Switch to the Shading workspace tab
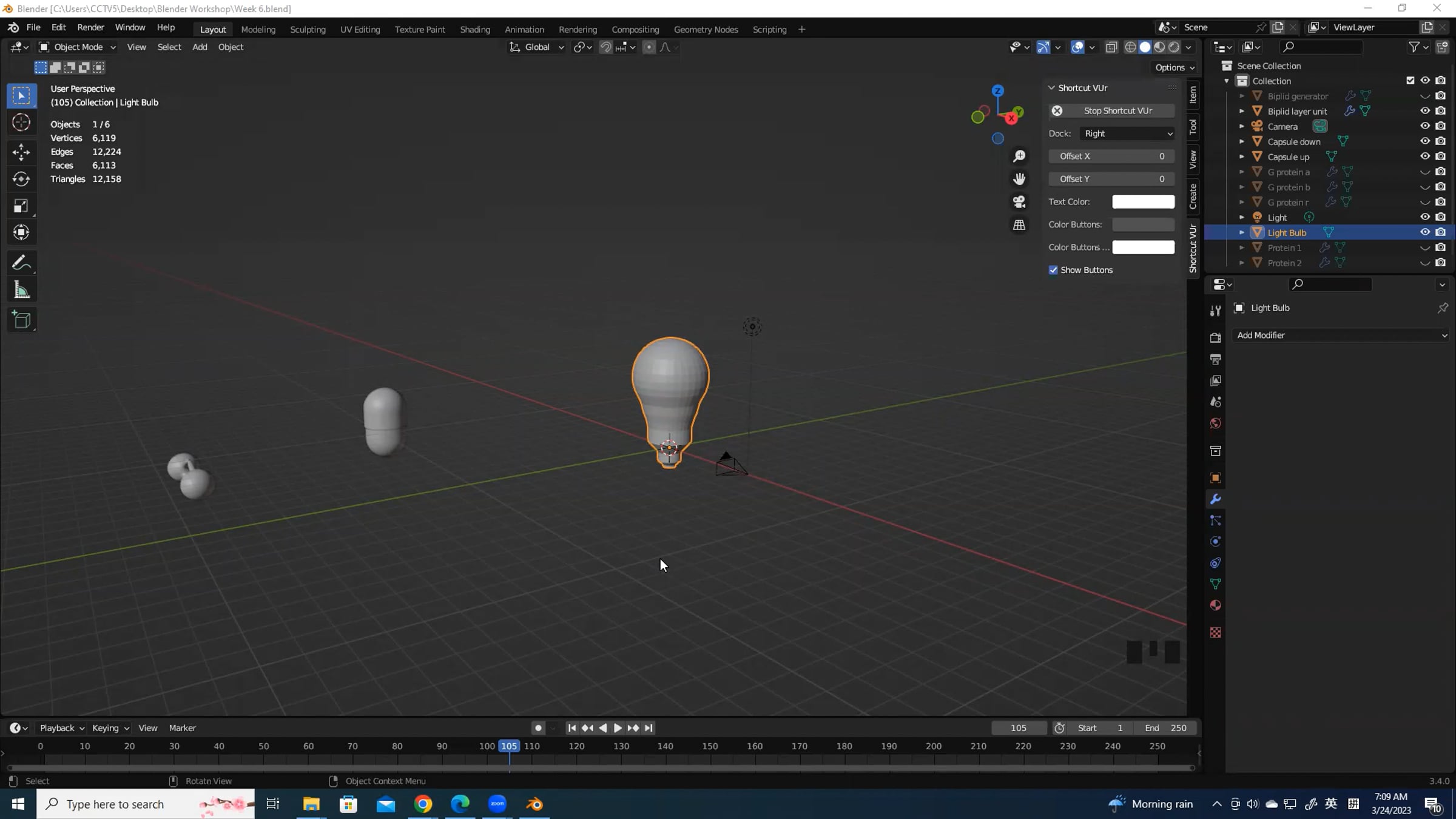 click(x=474, y=29)
